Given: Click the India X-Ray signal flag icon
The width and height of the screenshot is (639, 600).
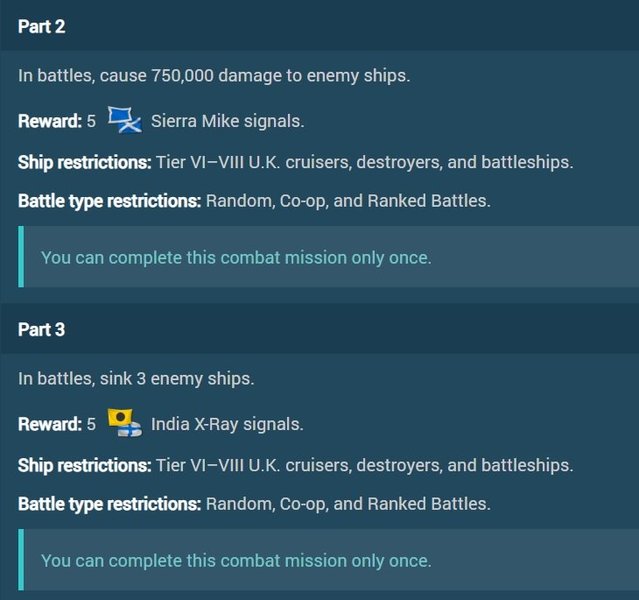Looking at the screenshot, I should 125,423.
